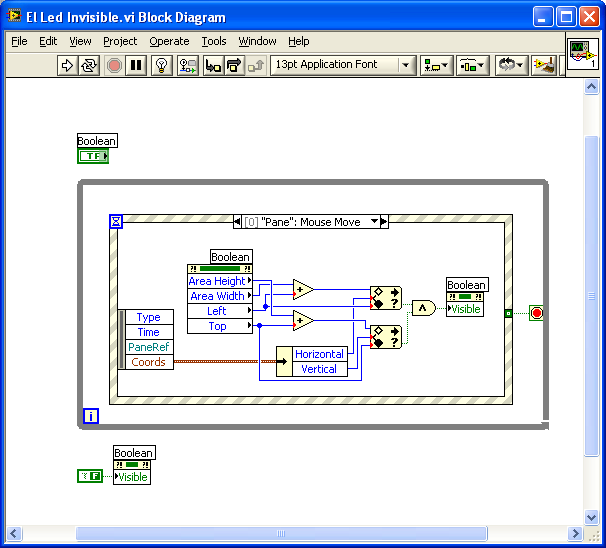
Task: Select the Horizontal unbundle element
Action: 320,354
